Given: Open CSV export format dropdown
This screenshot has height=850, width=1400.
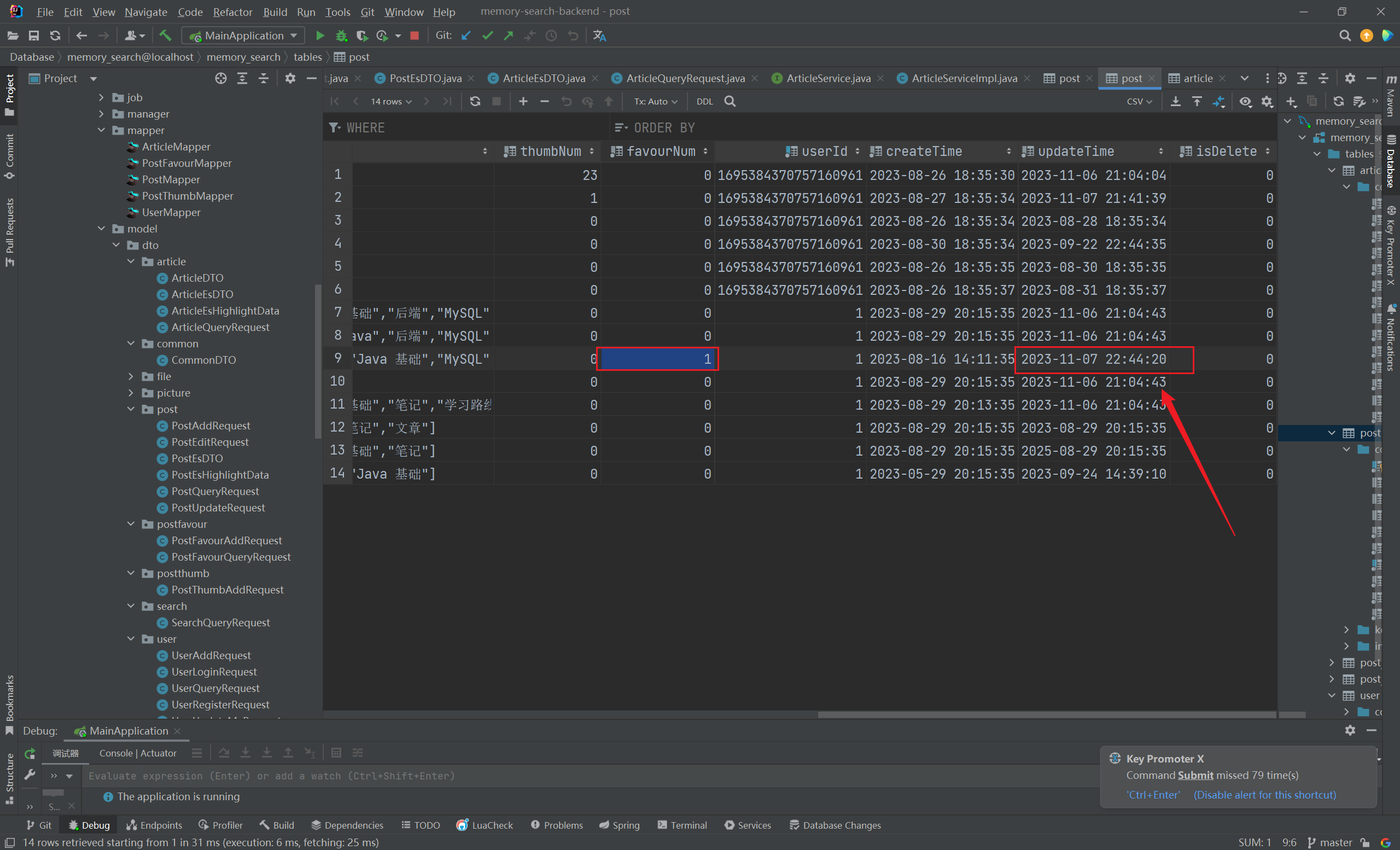Looking at the screenshot, I should tap(1139, 102).
